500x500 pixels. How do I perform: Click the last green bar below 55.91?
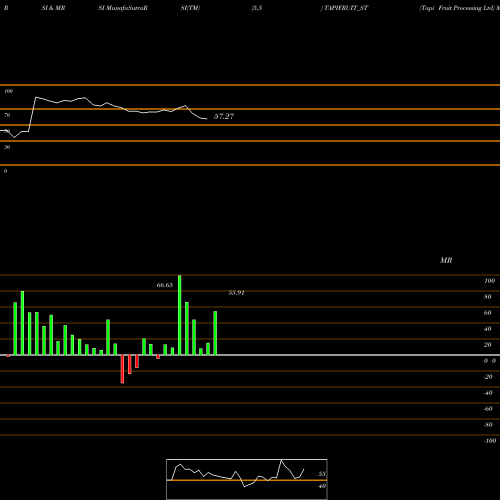[x=215, y=333]
